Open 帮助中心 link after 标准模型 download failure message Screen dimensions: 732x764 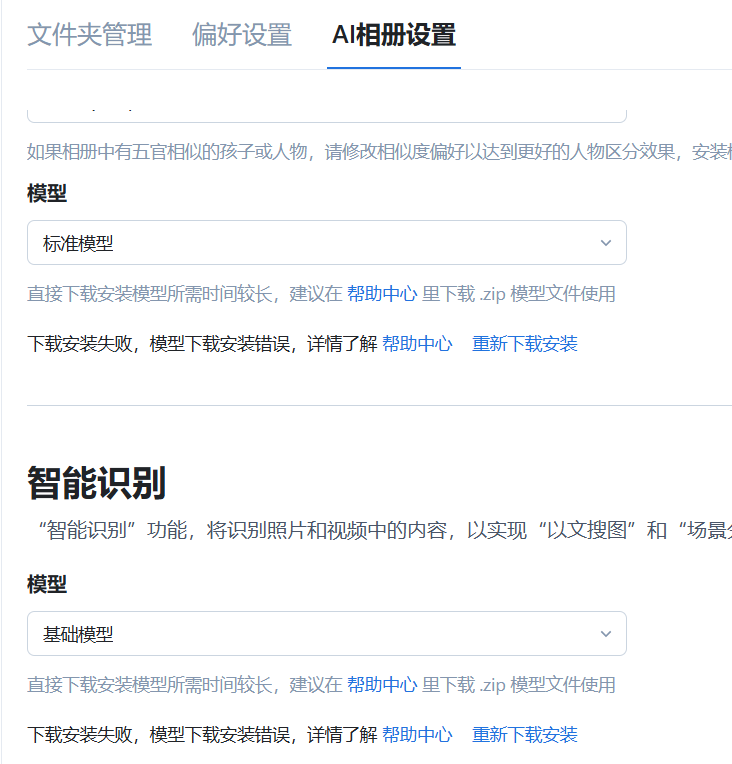pyautogui.click(x=417, y=344)
